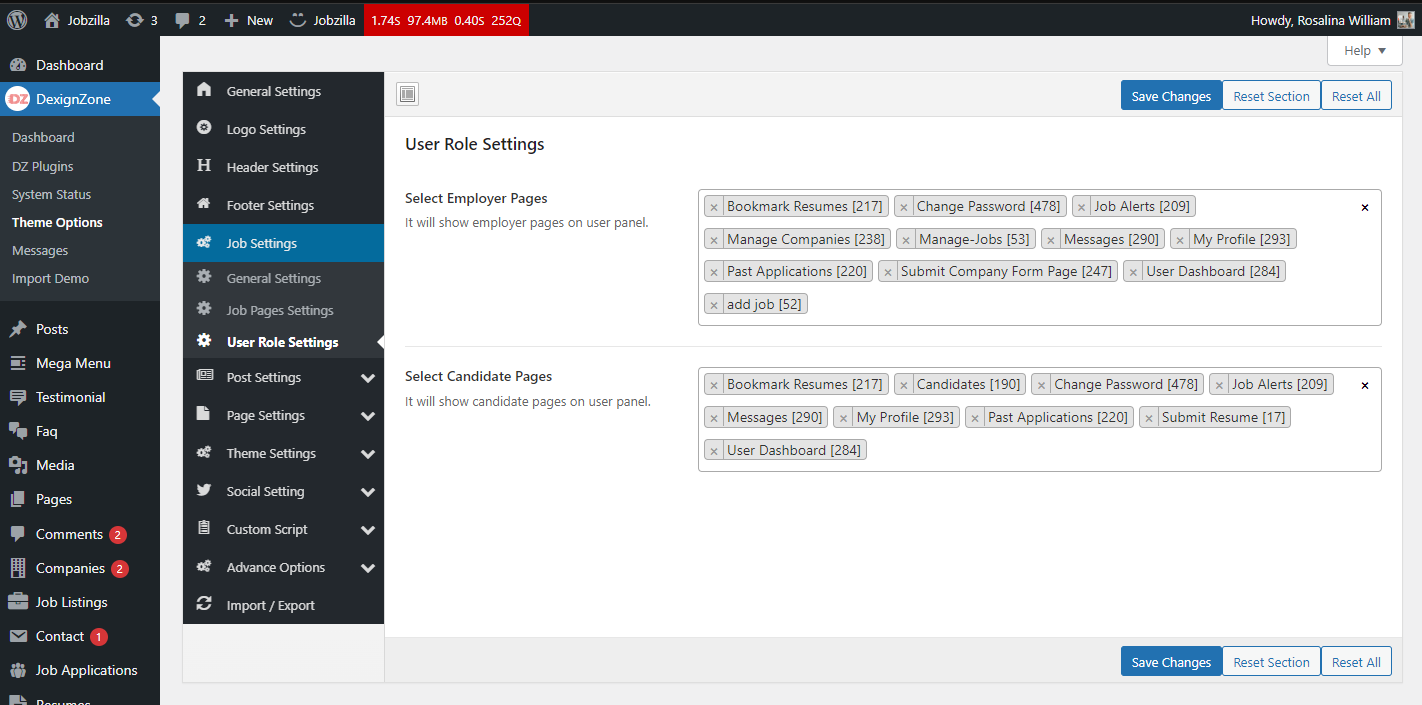Open Job Listings in admin sidebar
Image resolution: width=1422 pixels, height=705 pixels.
tap(71, 602)
